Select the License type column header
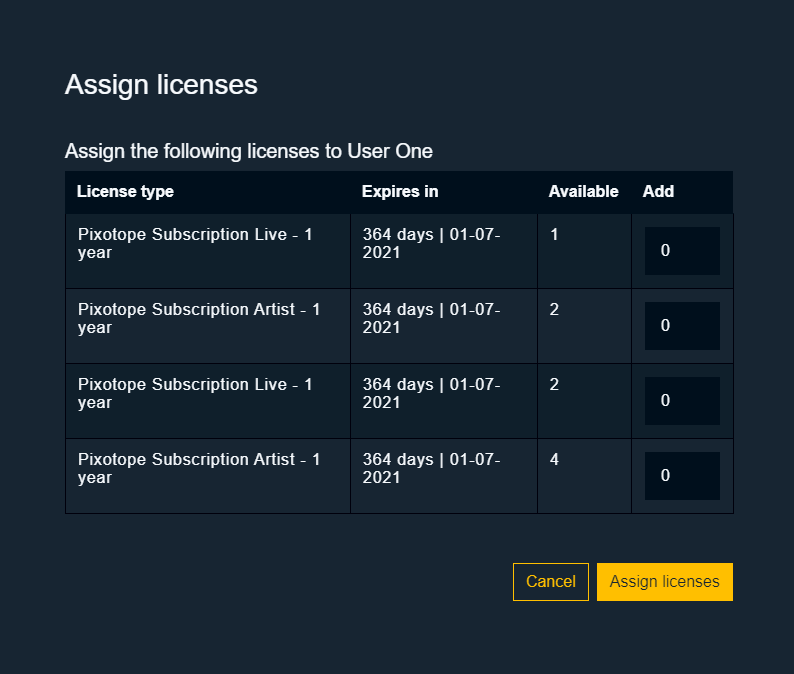 click(125, 191)
